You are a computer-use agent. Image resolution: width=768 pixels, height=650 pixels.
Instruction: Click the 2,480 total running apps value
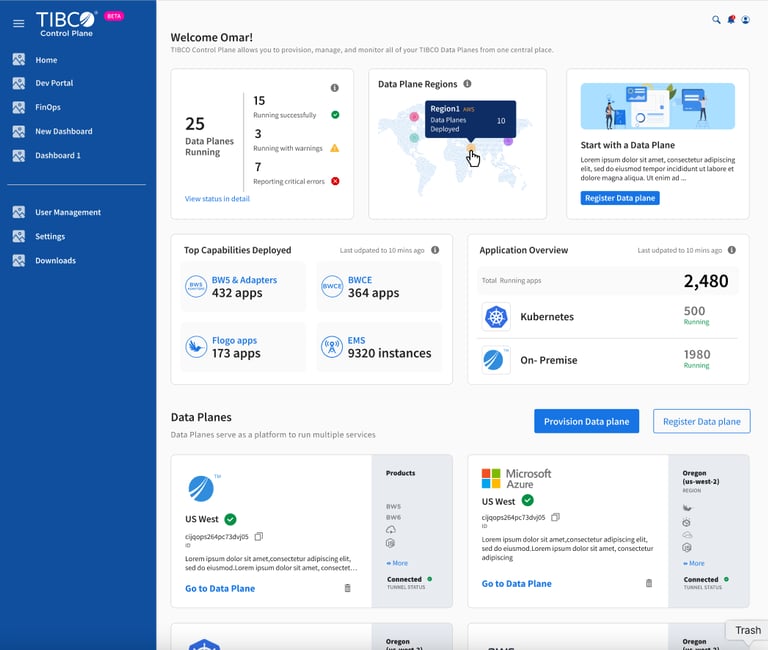coord(706,281)
